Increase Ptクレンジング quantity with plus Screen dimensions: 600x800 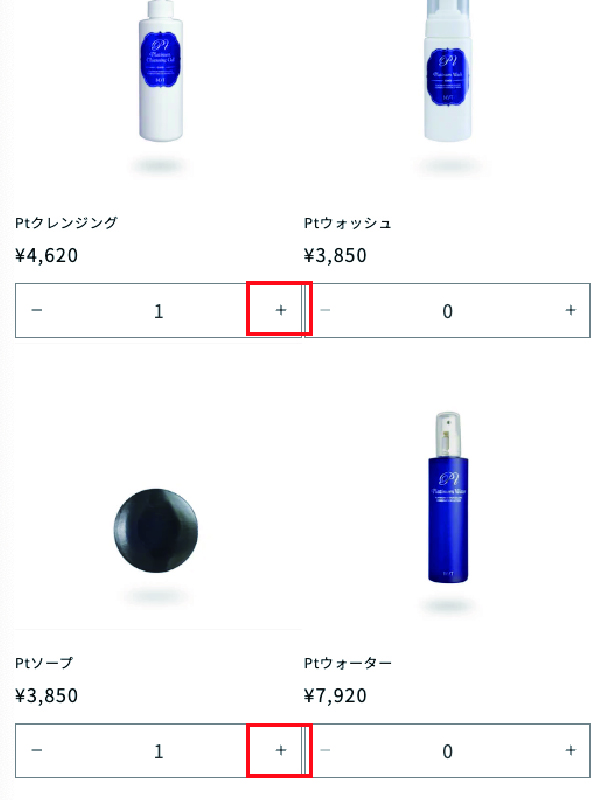pyautogui.click(x=281, y=310)
